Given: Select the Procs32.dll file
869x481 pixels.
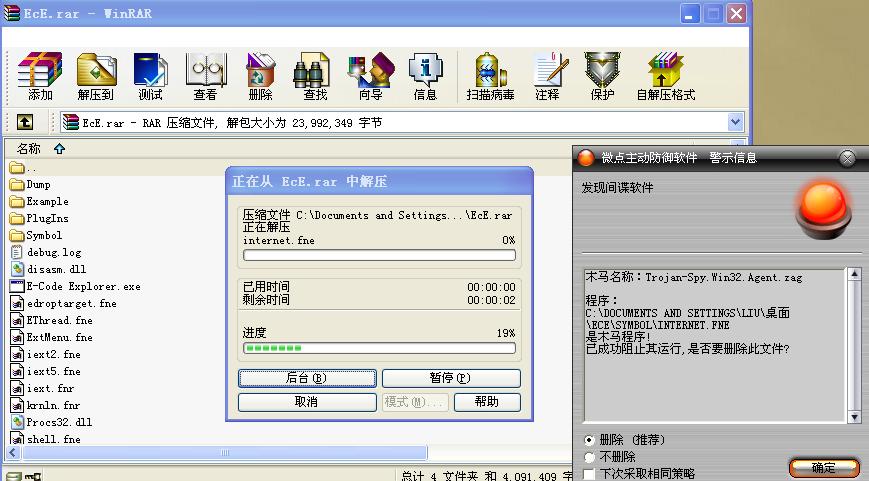Looking at the screenshot, I should [51, 422].
